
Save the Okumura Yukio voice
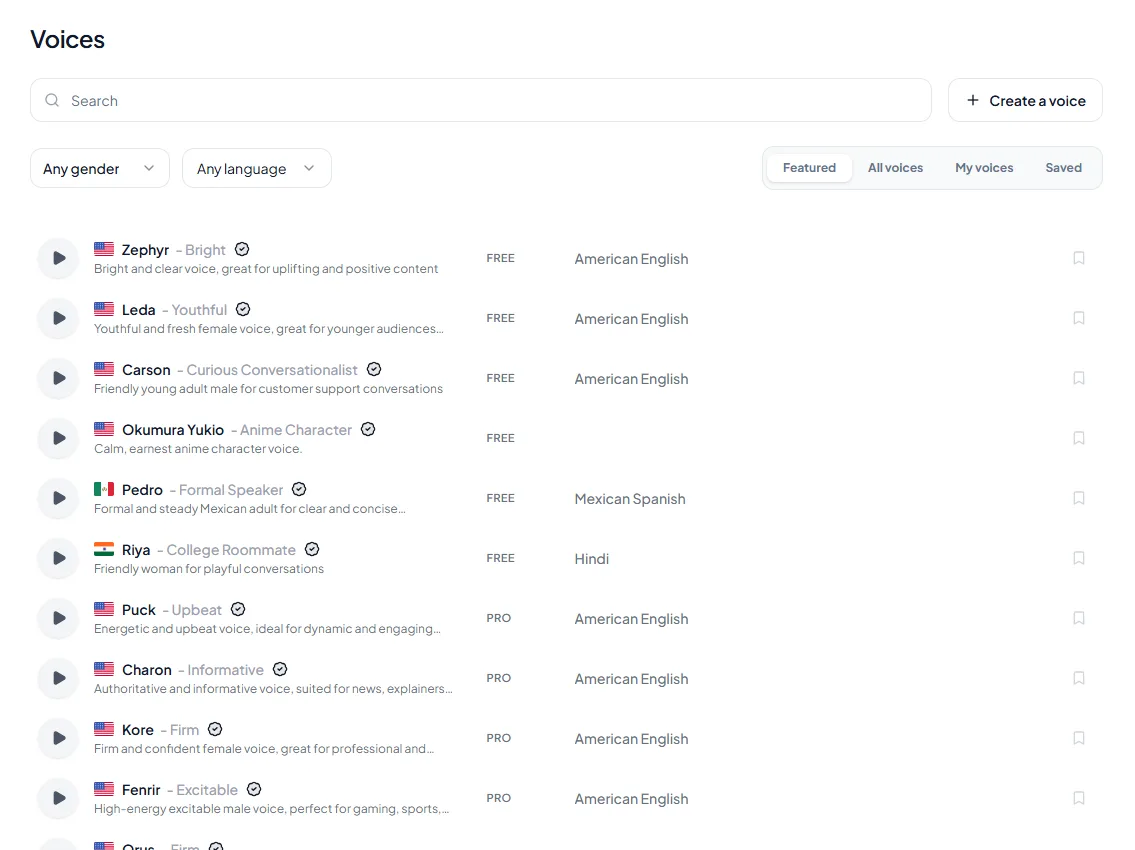point(1079,438)
